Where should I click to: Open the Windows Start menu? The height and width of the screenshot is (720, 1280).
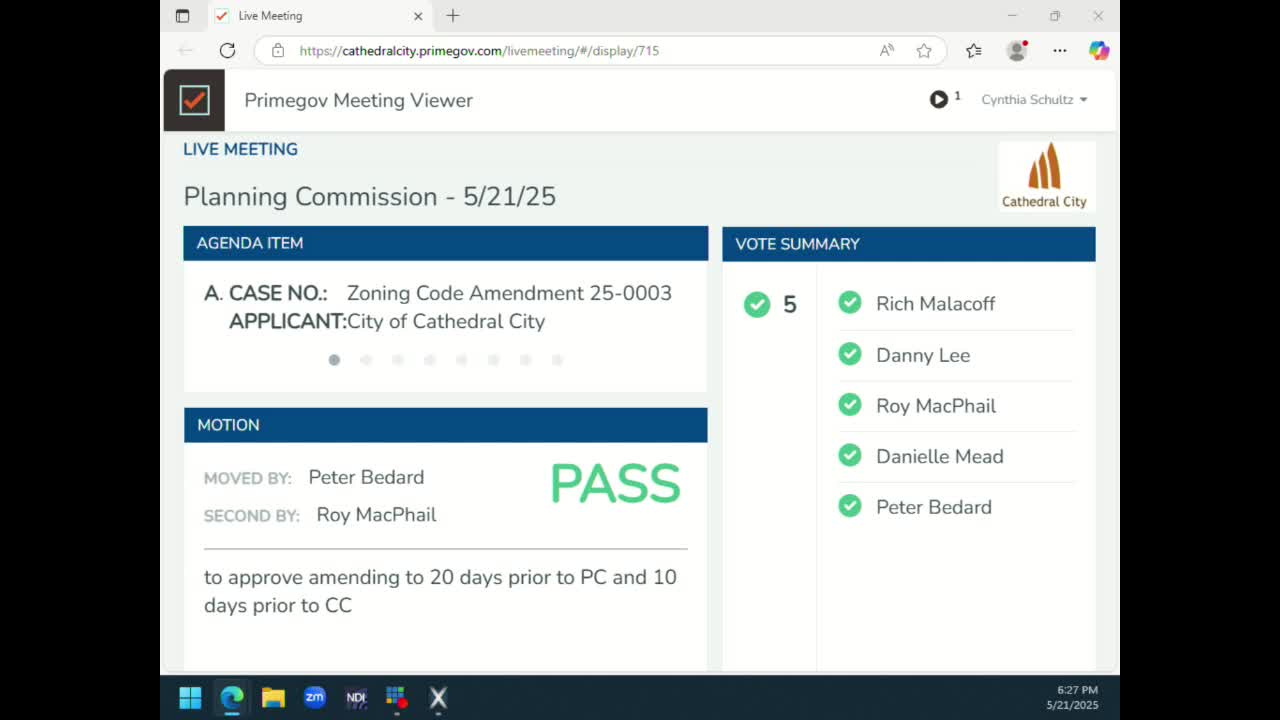tap(190, 697)
